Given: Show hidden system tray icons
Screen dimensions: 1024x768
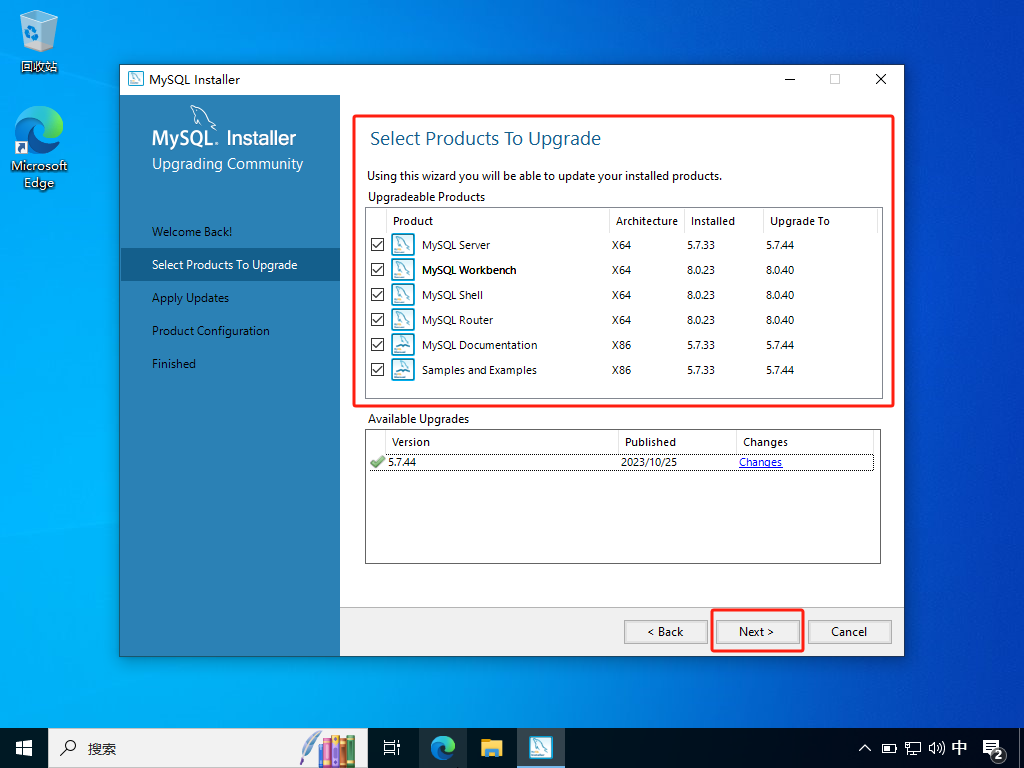Looking at the screenshot, I should click(x=865, y=747).
